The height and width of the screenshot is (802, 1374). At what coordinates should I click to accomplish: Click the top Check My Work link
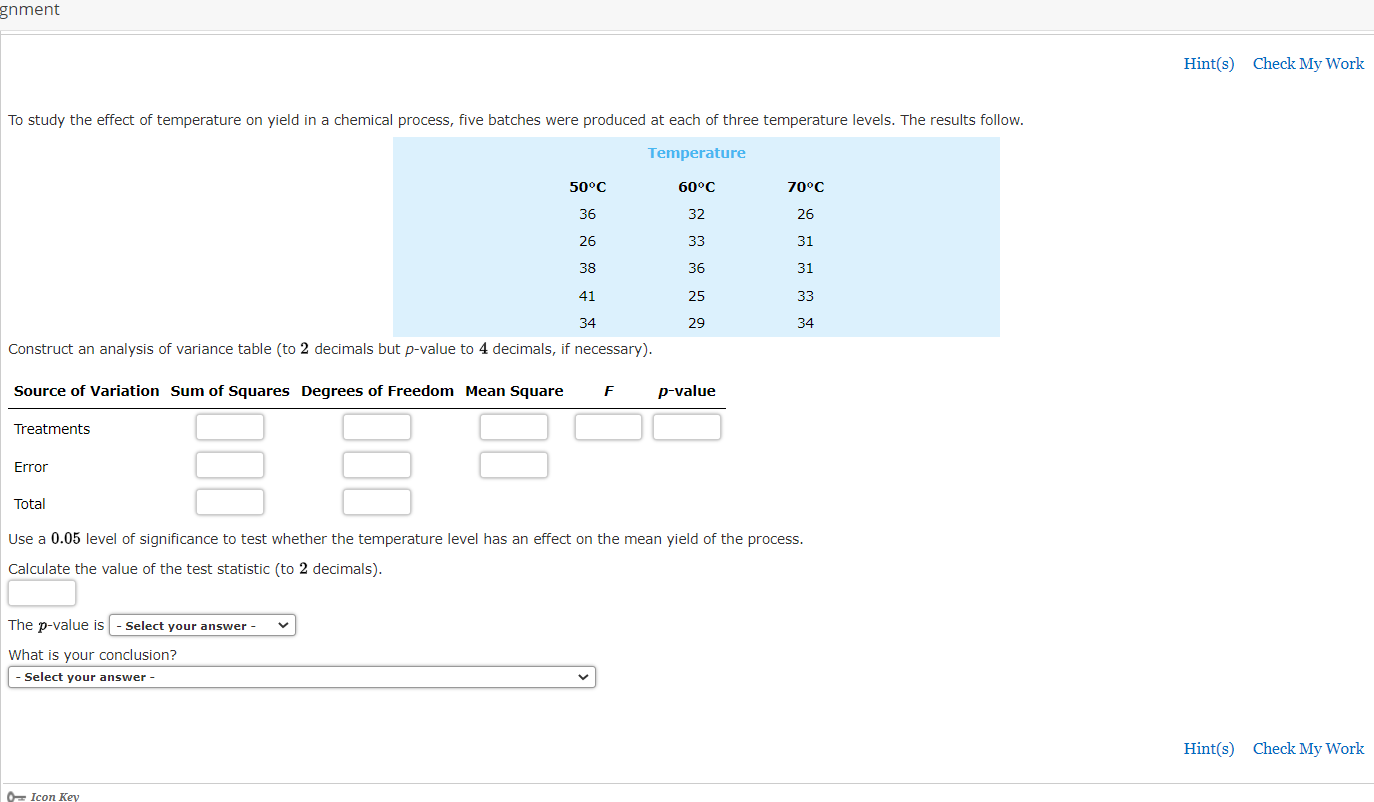tap(1308, 63)
